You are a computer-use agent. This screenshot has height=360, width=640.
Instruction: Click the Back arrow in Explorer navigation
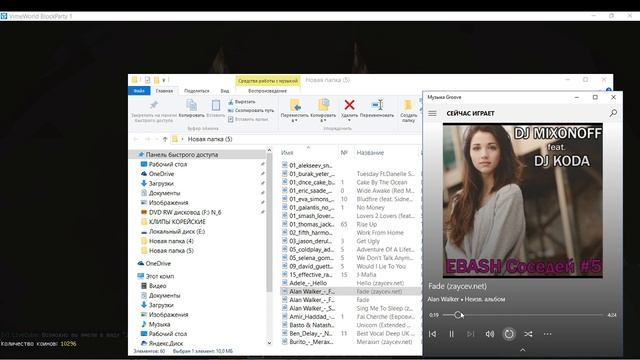click(136, 139)
